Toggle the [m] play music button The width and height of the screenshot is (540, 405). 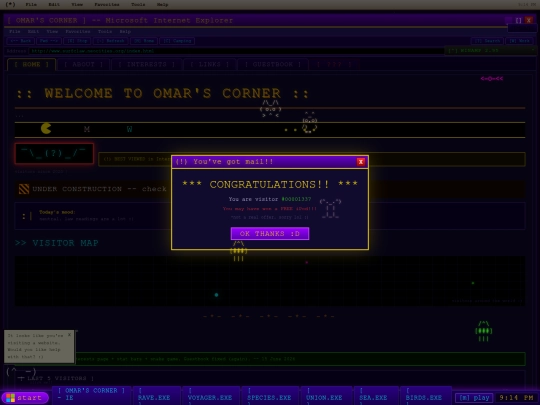tap(474, 398)
